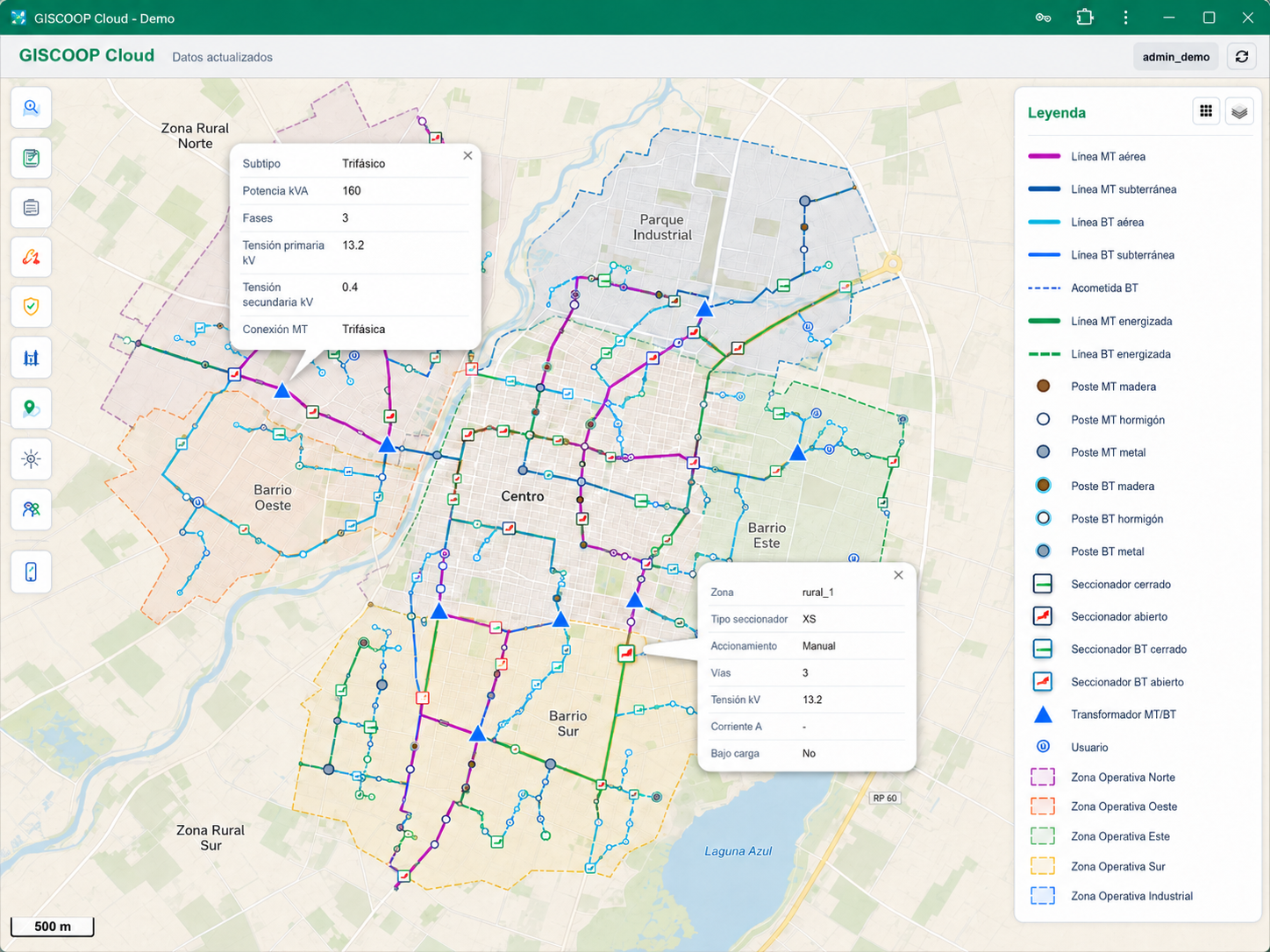
Task: Click the Tipo seccionador value XS
Action: pyautogui.click(x=810, y=619)
